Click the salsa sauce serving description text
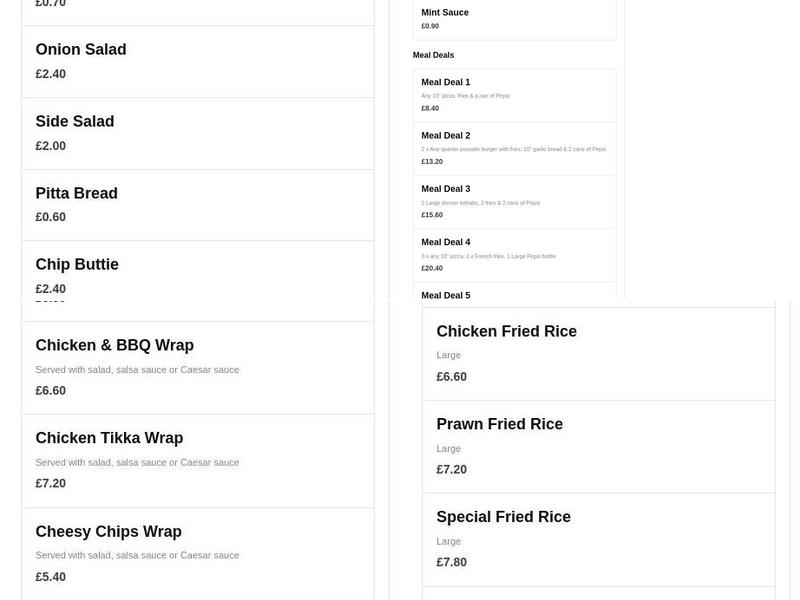This screenshot has width=800, height=600. coord(137,369)
